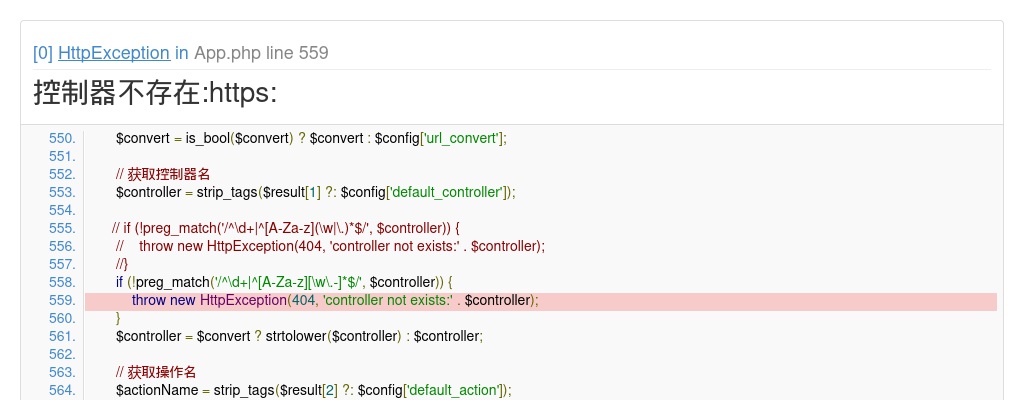This screenshot has width=1024, height=400.
Task: Click line number 559
Action: (62, 300)
